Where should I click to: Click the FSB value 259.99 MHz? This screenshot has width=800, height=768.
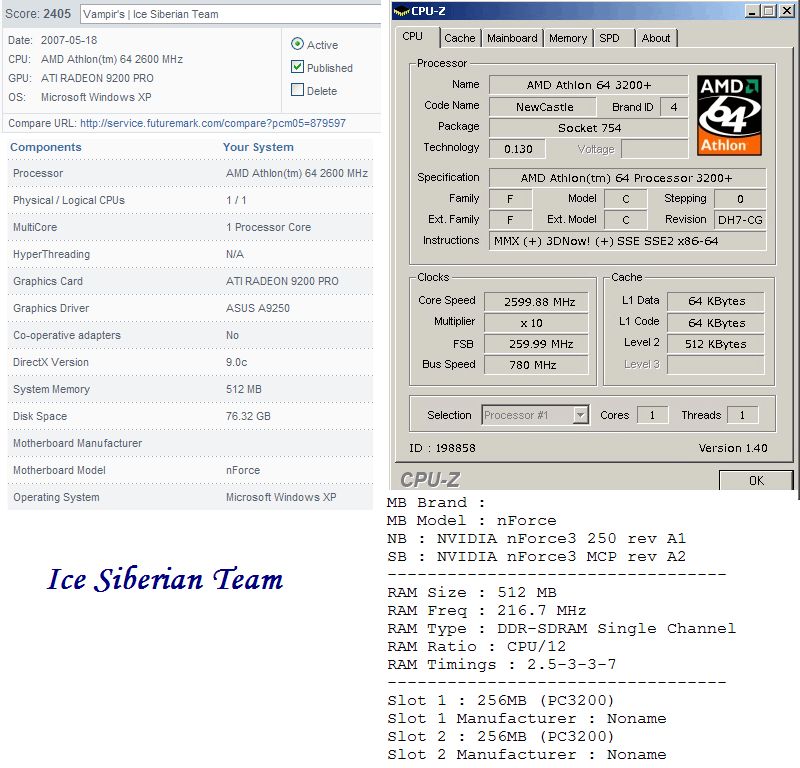536,344
